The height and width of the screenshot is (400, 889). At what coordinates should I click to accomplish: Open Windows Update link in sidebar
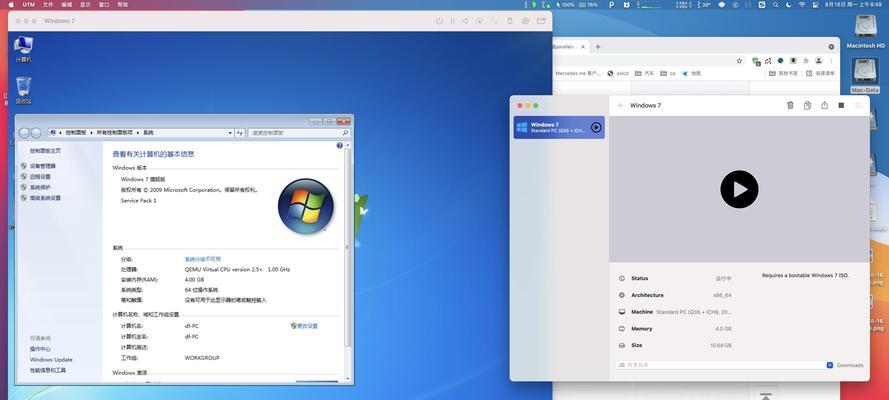(51, 360)
